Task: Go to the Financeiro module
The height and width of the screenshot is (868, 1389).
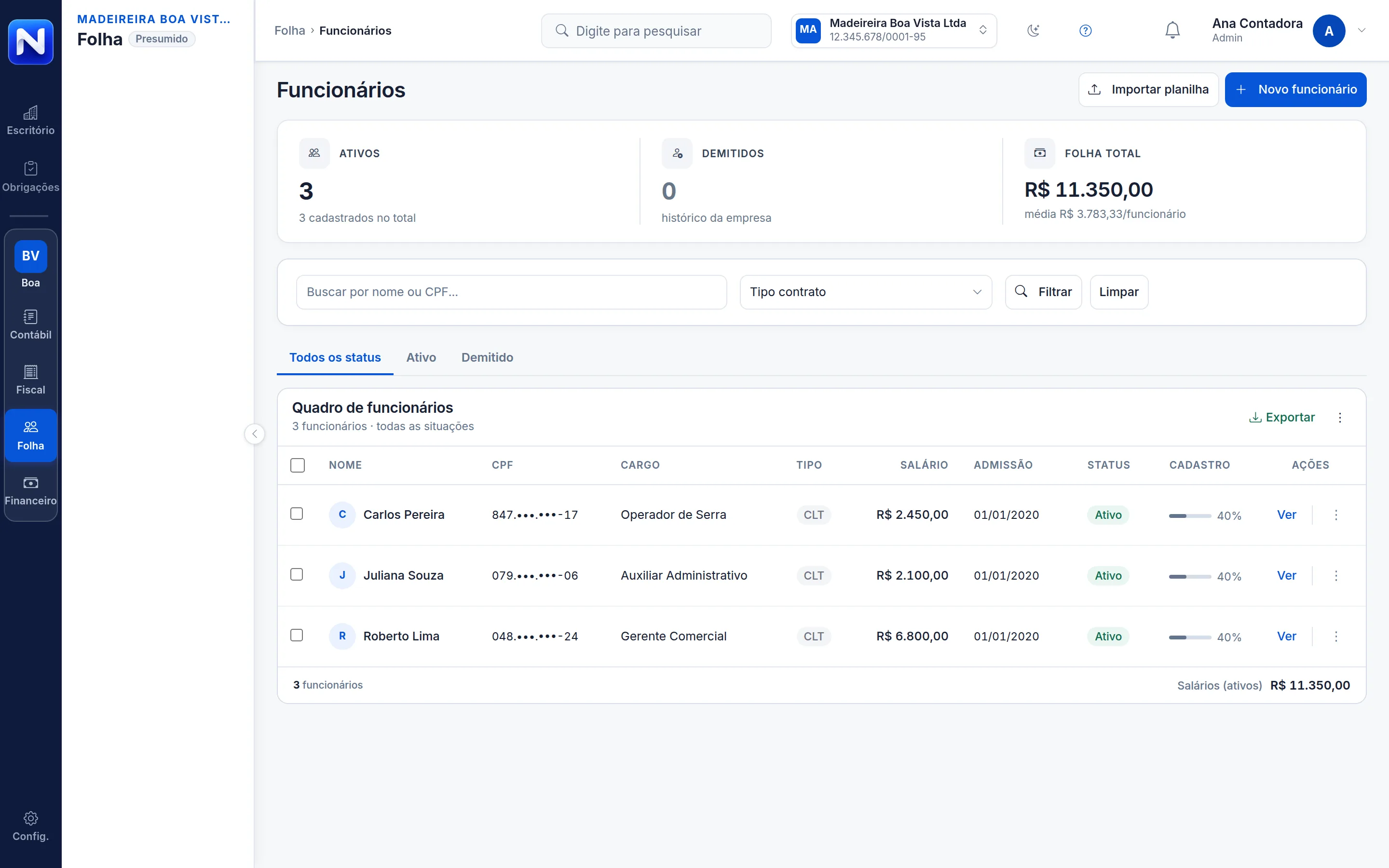Action: 30,491
